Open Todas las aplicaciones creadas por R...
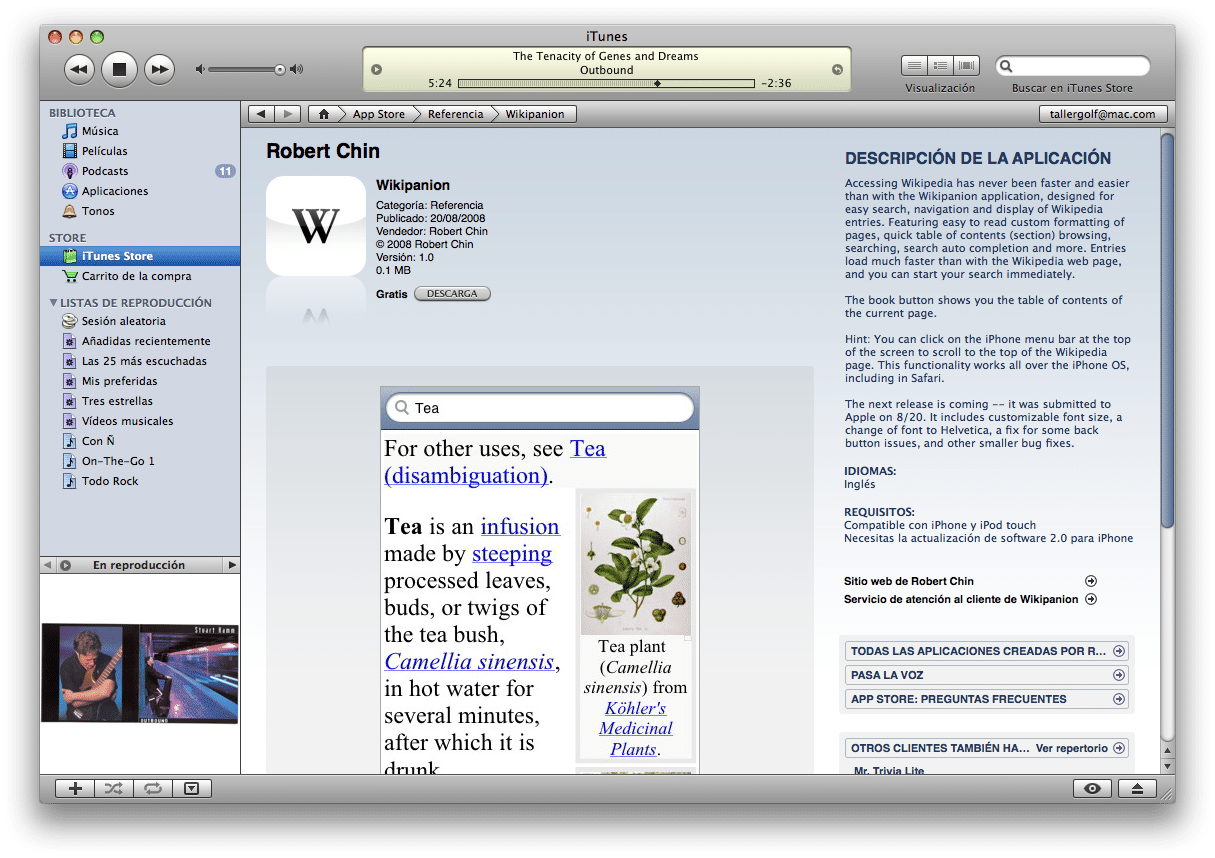This screenshot has width=1215, height=858. (x=987, y=651)
